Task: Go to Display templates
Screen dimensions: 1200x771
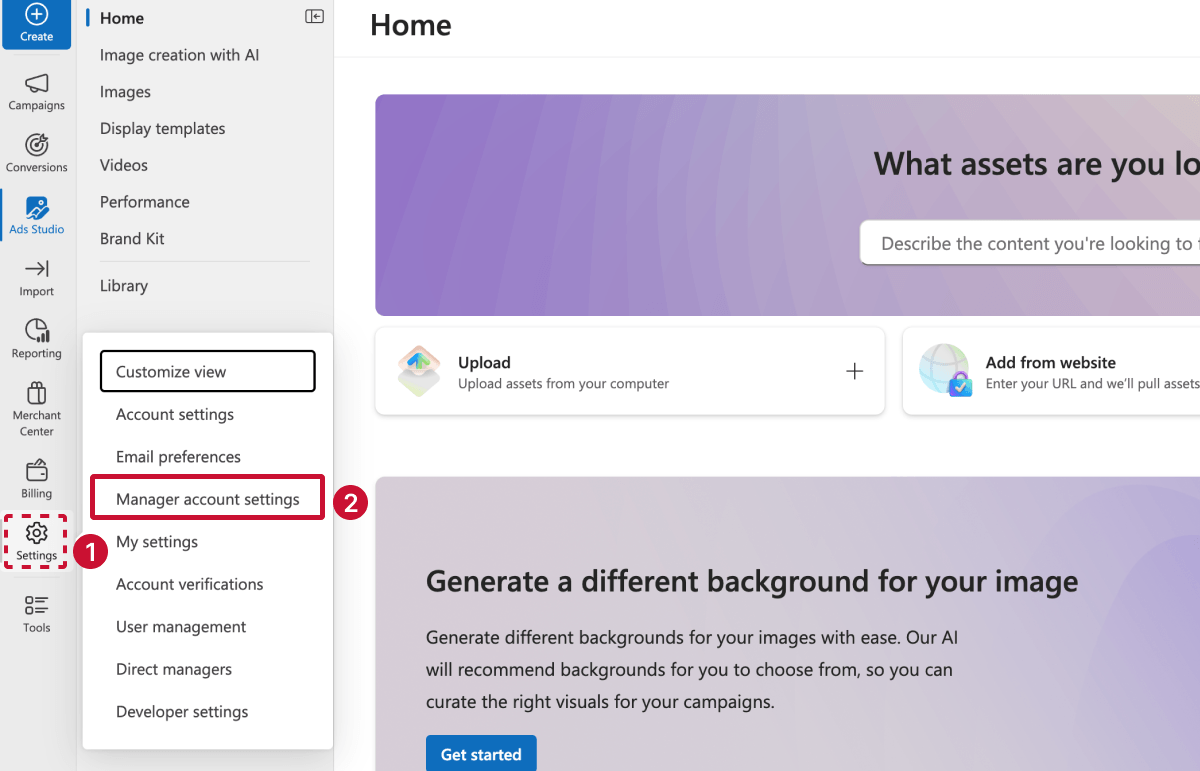Action: click(162, 128)
